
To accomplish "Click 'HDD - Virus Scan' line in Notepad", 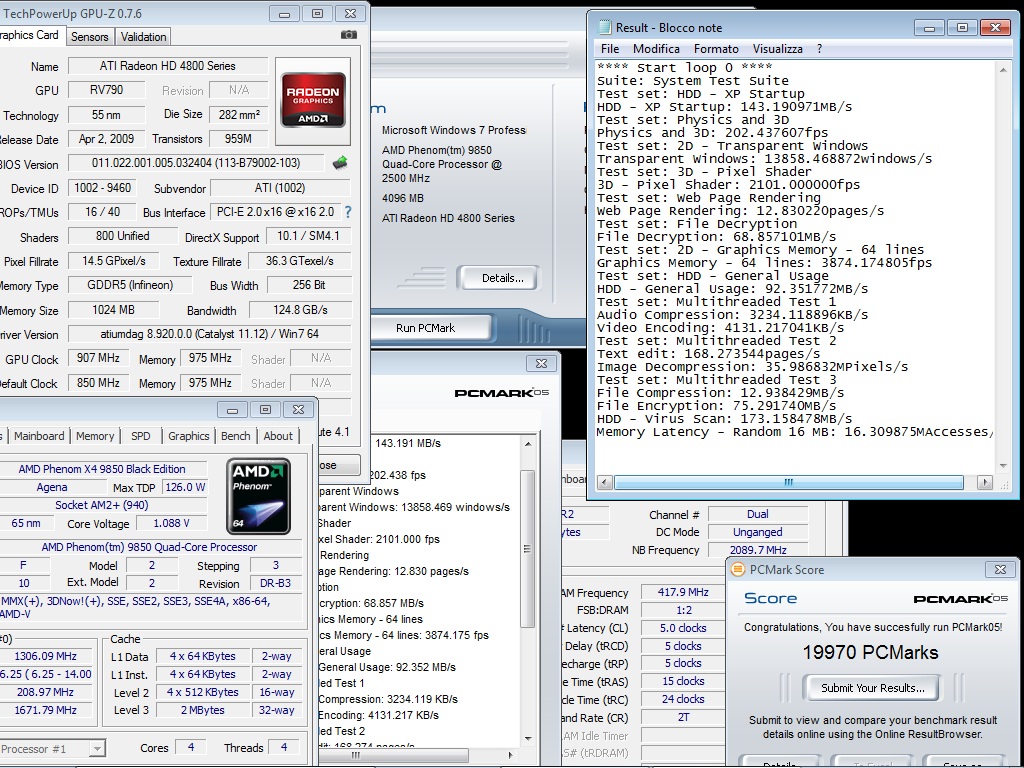I will click(724, 419).
